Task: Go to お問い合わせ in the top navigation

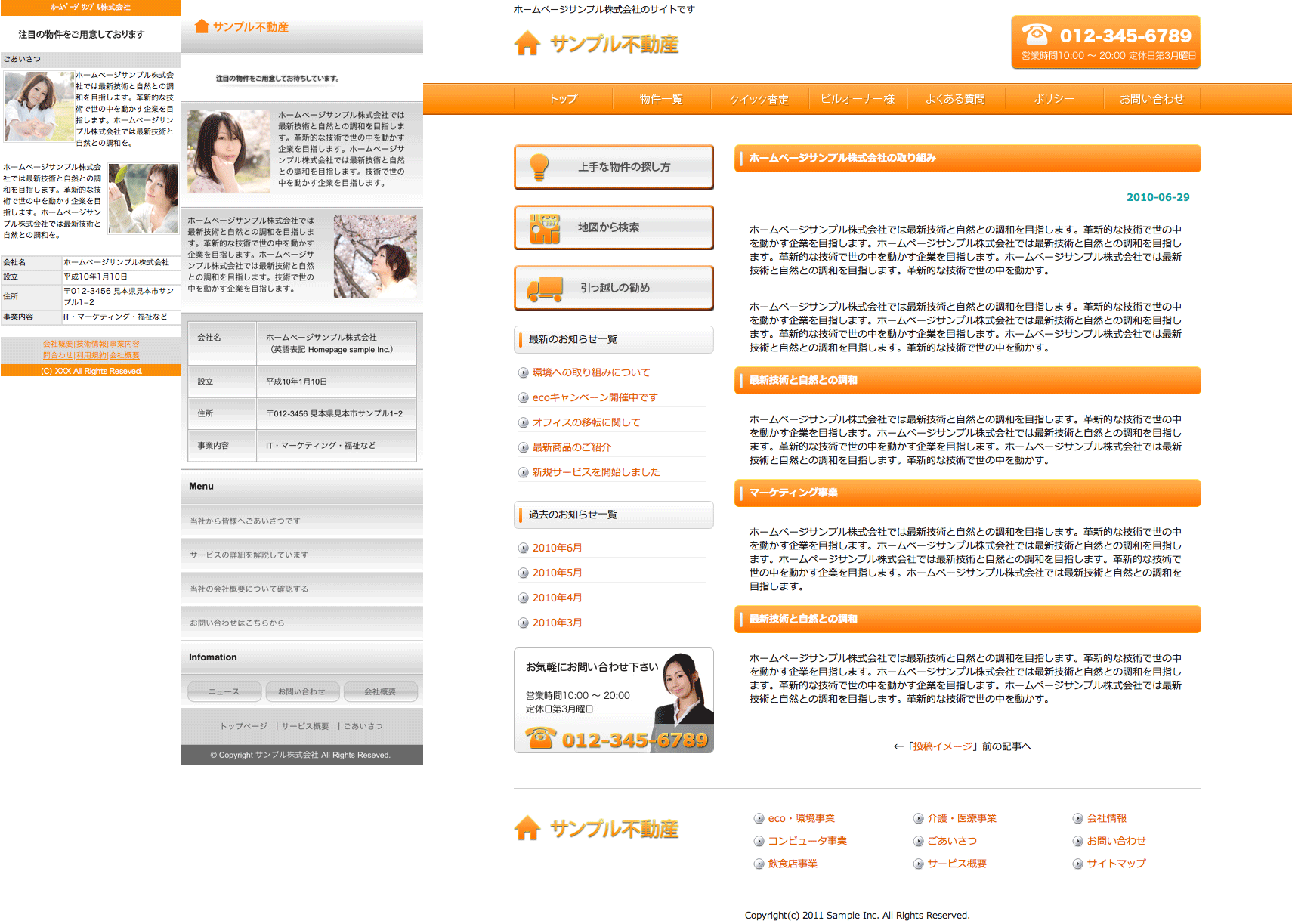Action: tap(1151, 99)
